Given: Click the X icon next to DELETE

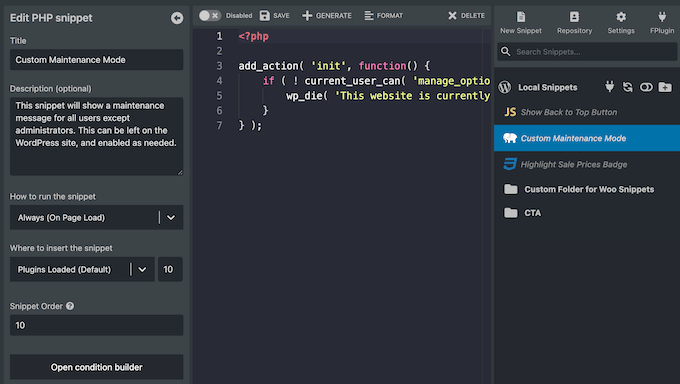Looking at the screenshot, I should click(452, 16).
